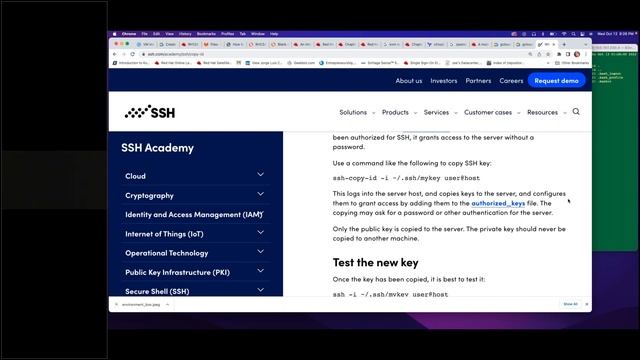The image size is (640, 360).
Task: Click the SSH website search magnifier
Action: tap(576, 111)
